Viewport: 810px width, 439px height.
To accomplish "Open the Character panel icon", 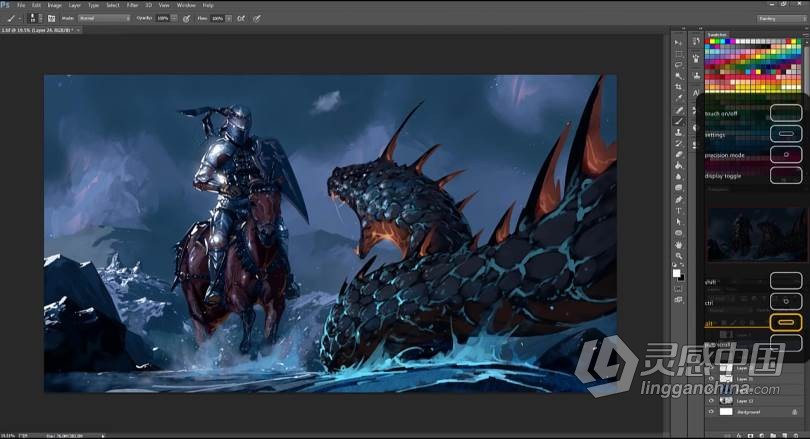I will [696, 93].
